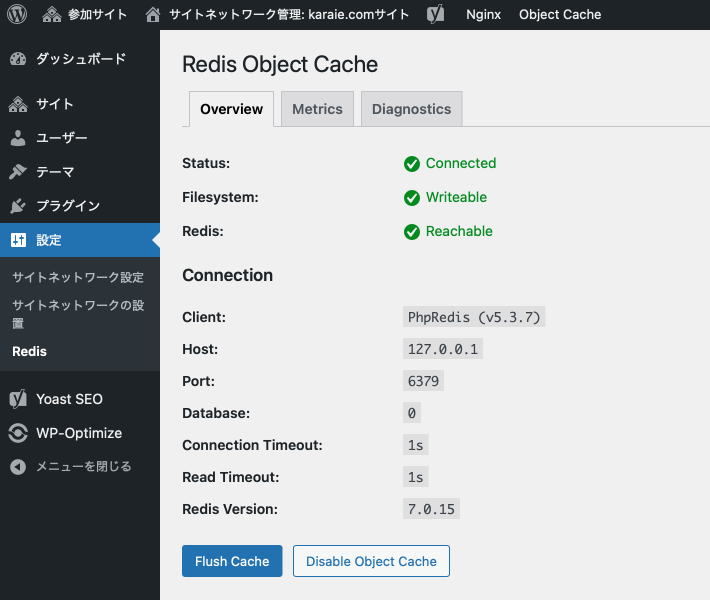Screen dimensions: 710x600
Task: Click the Redis Version: label
Action: point(230,509)
